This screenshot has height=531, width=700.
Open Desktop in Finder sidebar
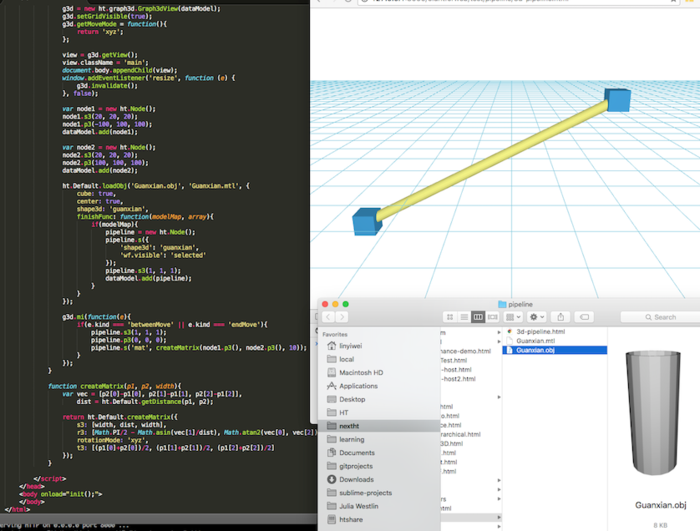click(x=352, y=399)
